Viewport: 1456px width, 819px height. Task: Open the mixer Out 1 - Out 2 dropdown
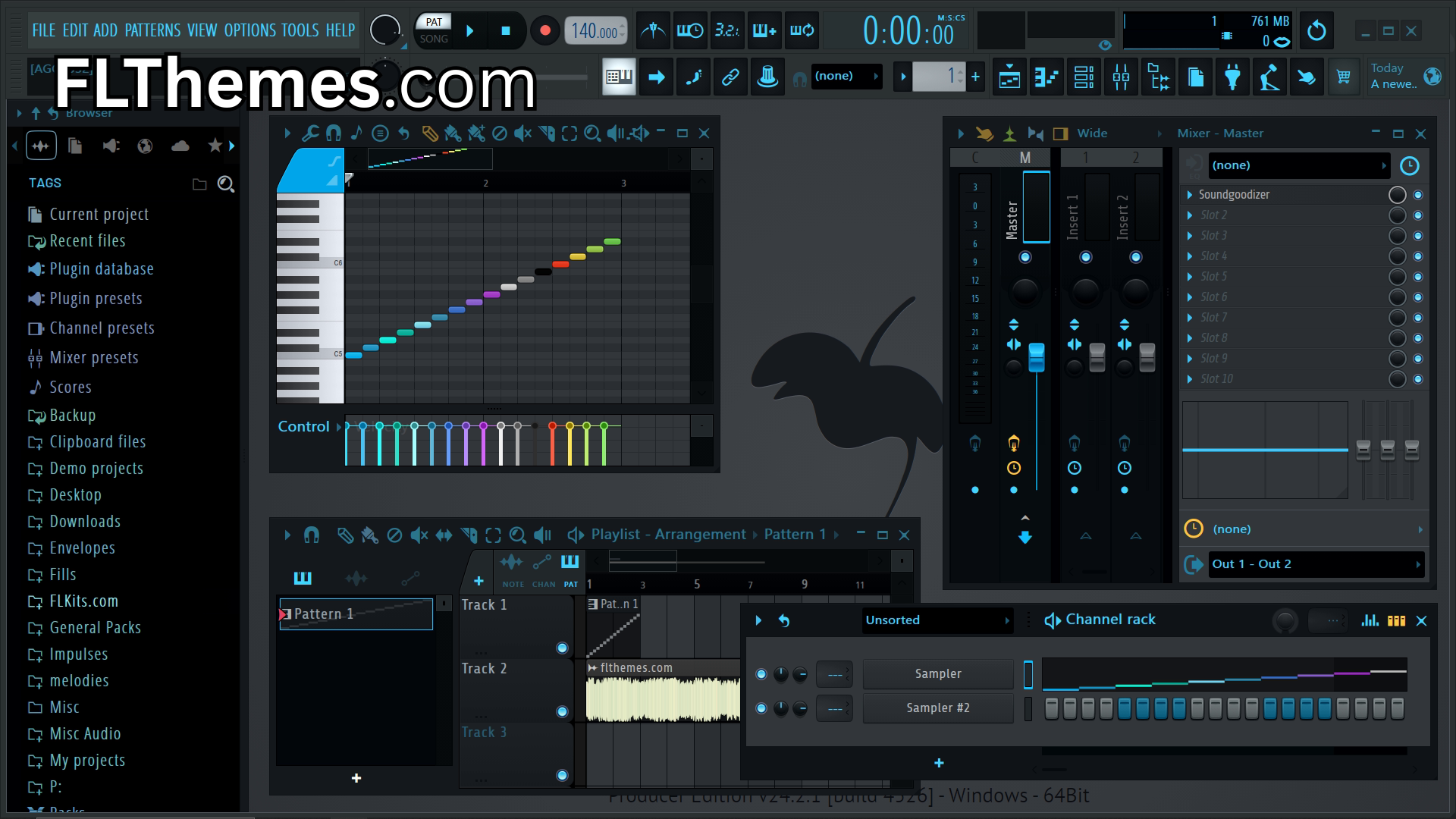[x=1316, y=564]
